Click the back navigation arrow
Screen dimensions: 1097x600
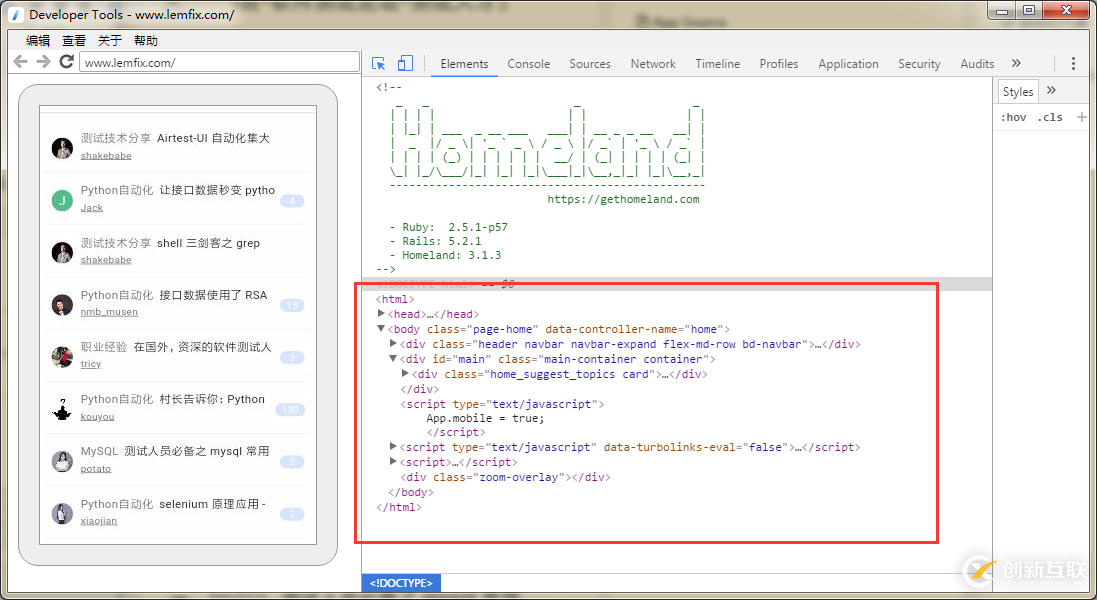point(20,61)
